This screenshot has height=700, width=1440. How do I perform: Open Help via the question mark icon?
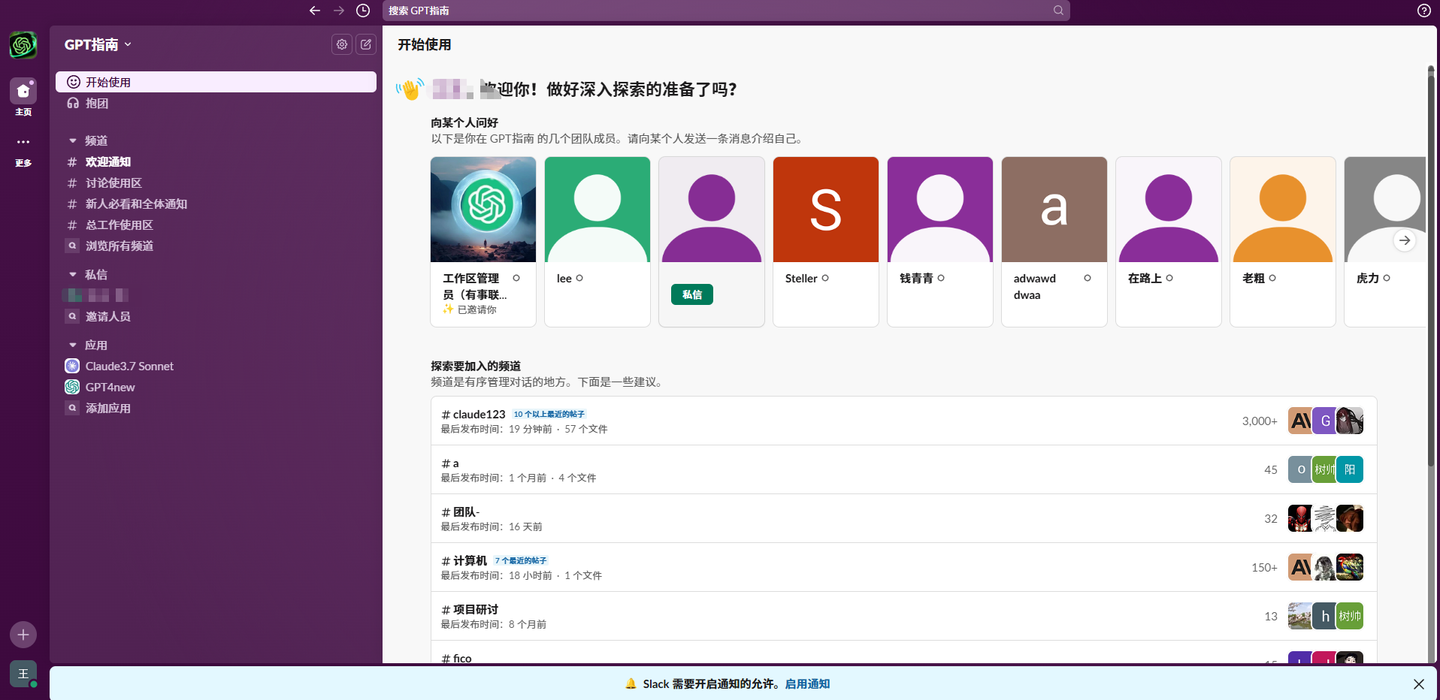click(x=1423, y=10)
